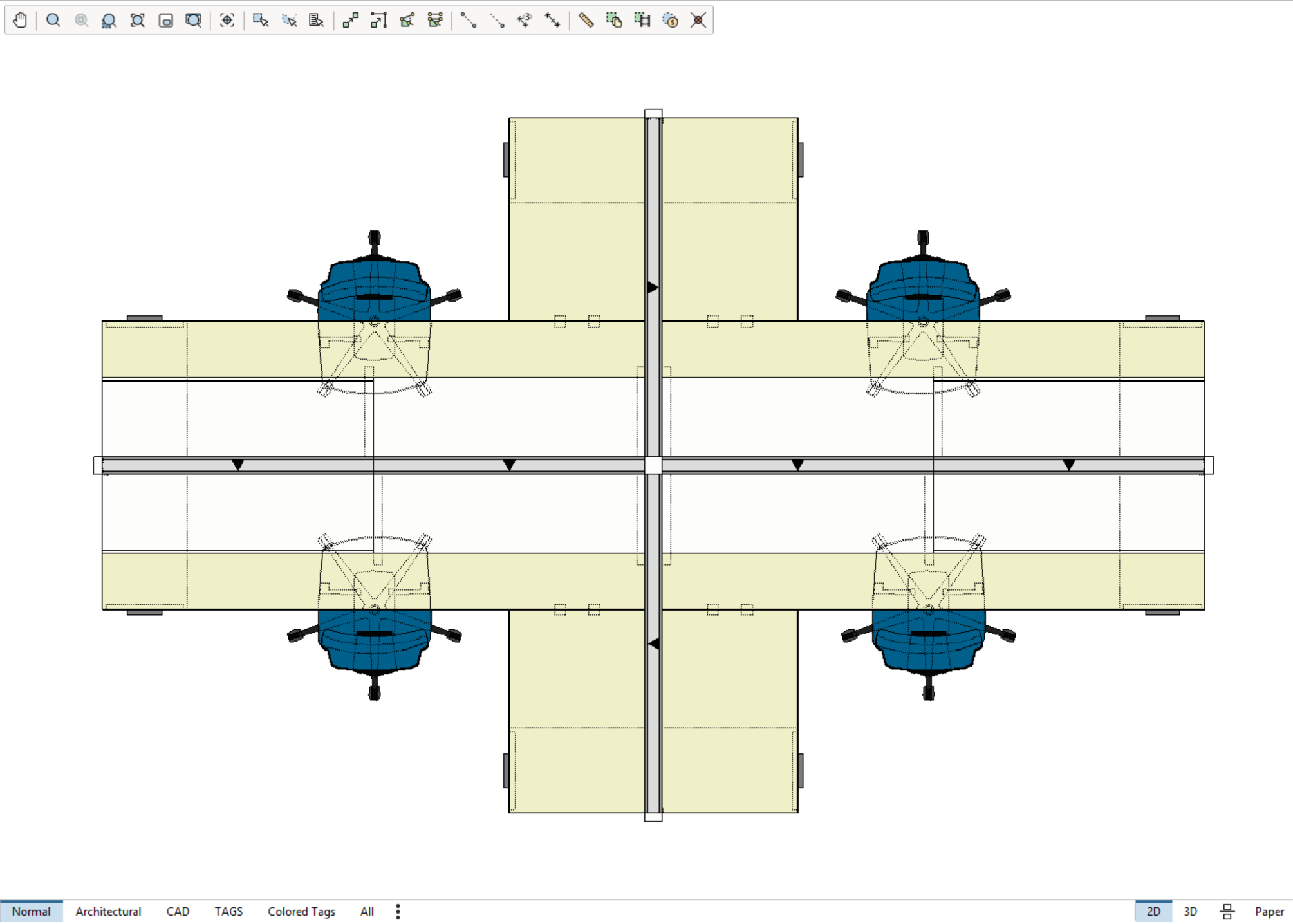Click the two-squares connect diagonal icon

tap(350, 21)
